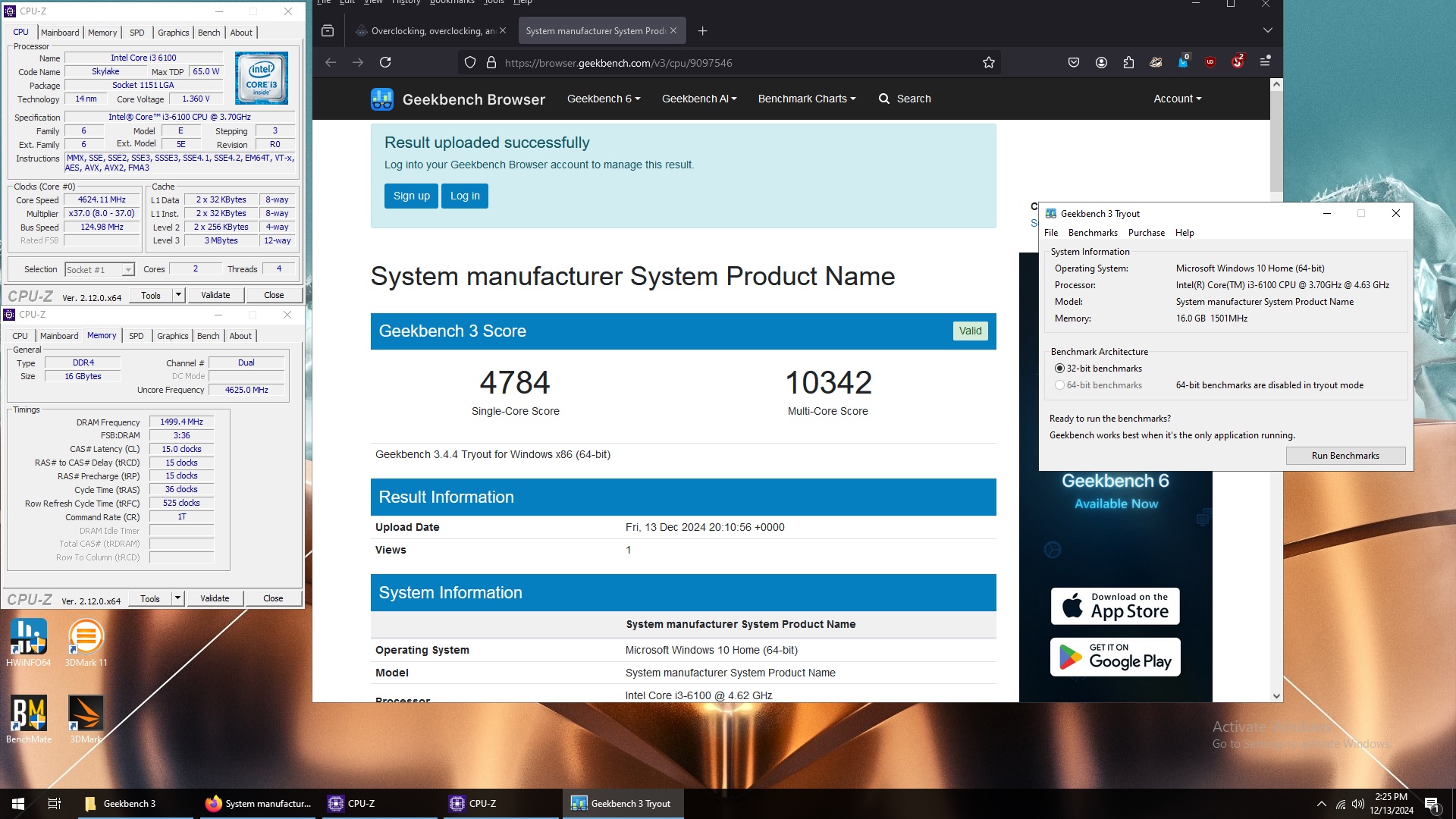The width and height of the screenshot is (1456, 819).
Task: Open the Firefox extensions puzzle icon
Action: click(1128, 62)
